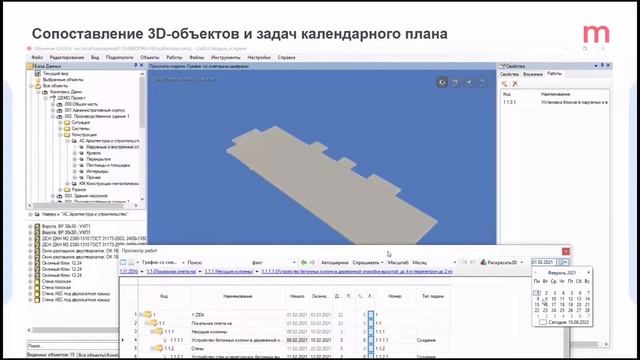Click the rightmost icon in 3D viewport toolbar

coord(482,82)
